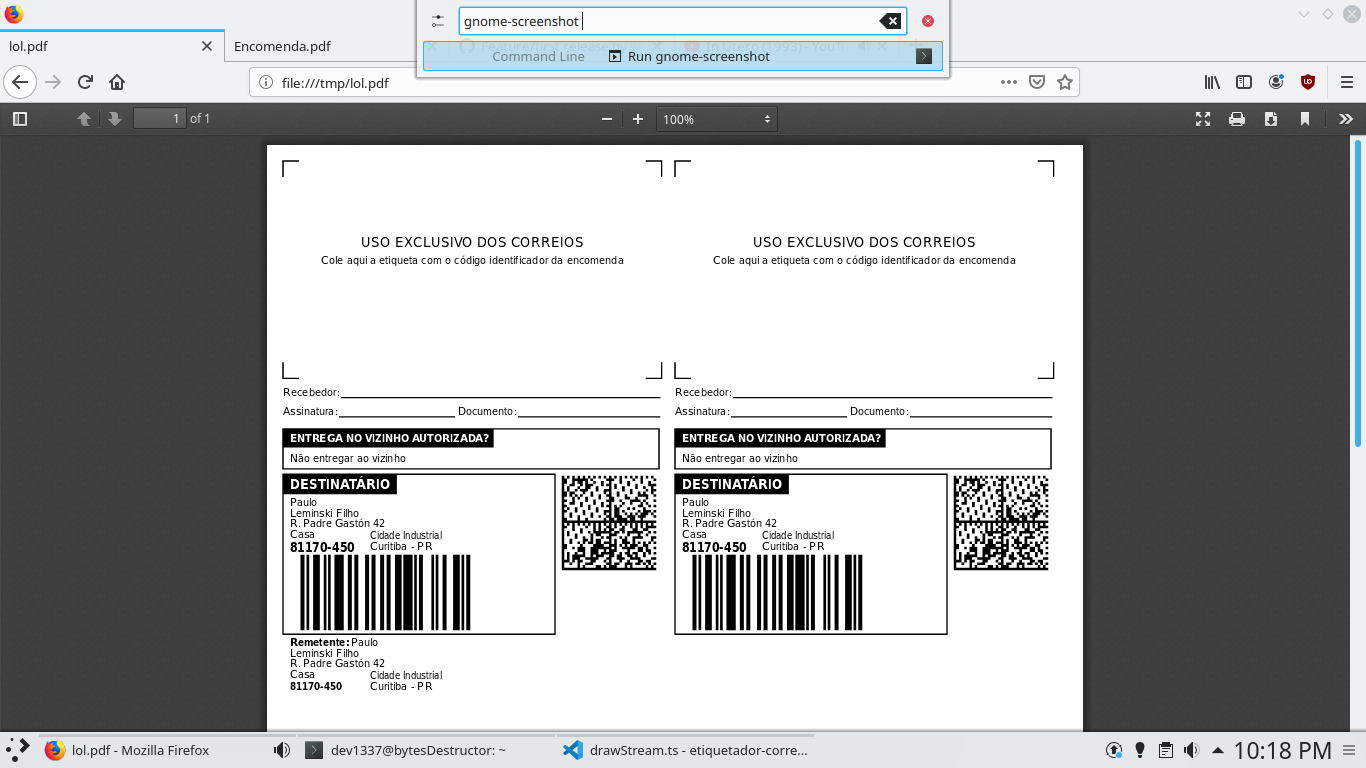1366x768 pixels.
Task: Click the KRunner gnome-screenshot search field
Action: (x=682, y=21)
